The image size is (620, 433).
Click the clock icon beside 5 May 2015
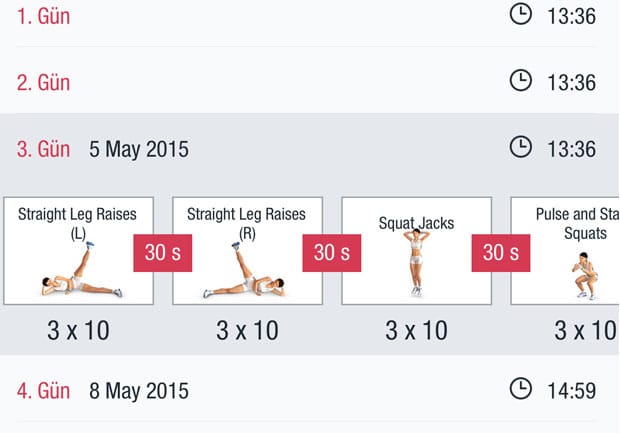(x=520, y=147)
